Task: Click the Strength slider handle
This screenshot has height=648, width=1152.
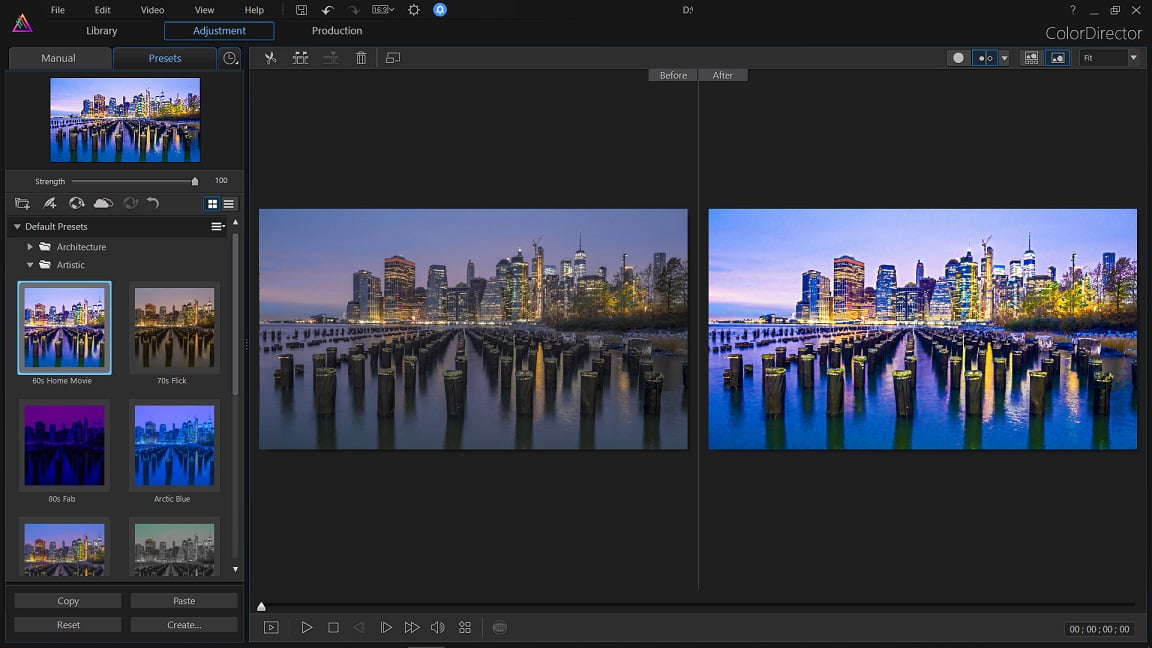Action: (195, 181)
